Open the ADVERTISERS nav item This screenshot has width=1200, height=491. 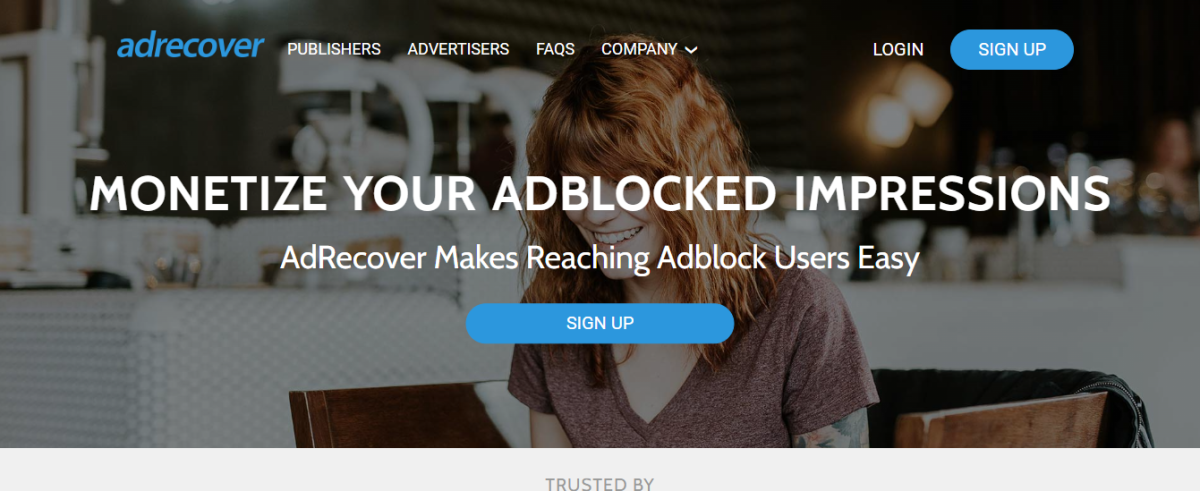[x=458, y=49]
